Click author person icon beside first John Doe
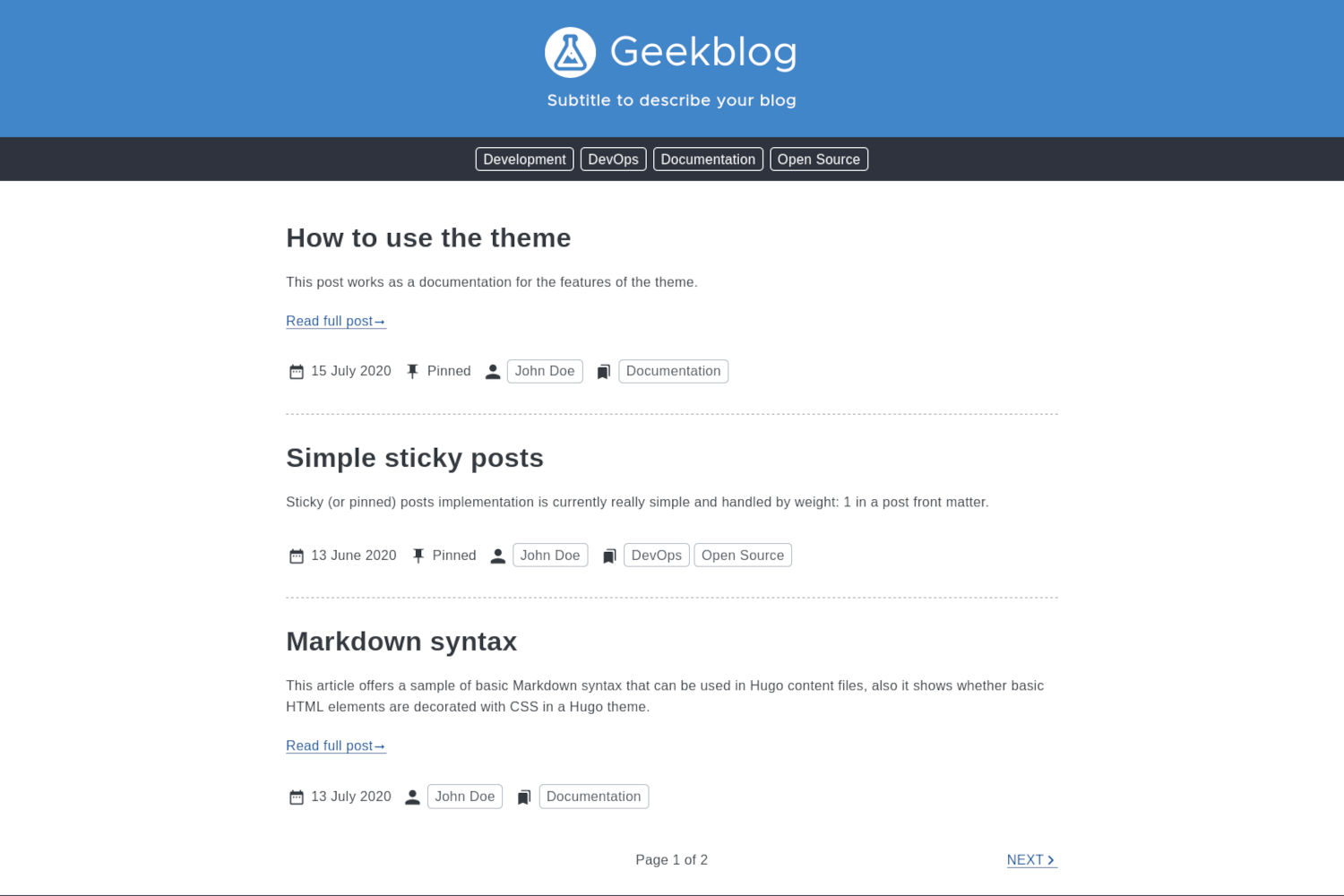 pyautogui.click(x=493, y=372)
